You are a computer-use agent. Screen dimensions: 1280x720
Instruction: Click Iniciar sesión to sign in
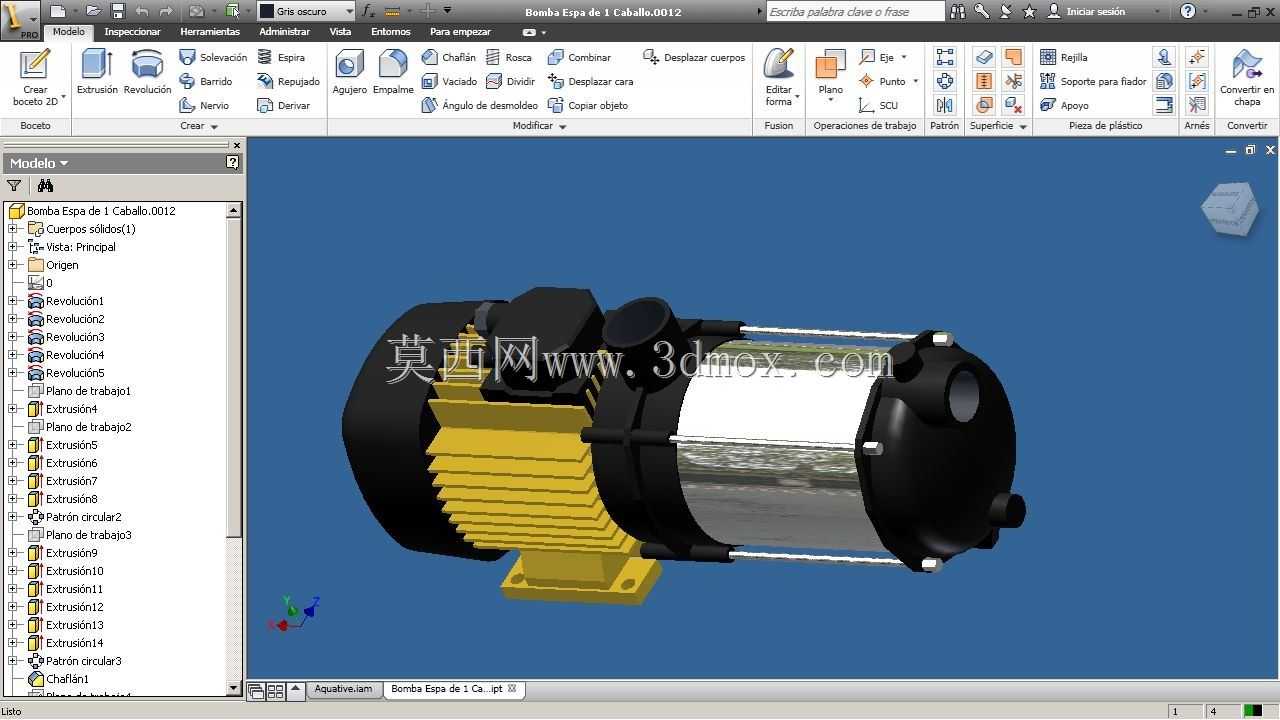click(1095, 11)
